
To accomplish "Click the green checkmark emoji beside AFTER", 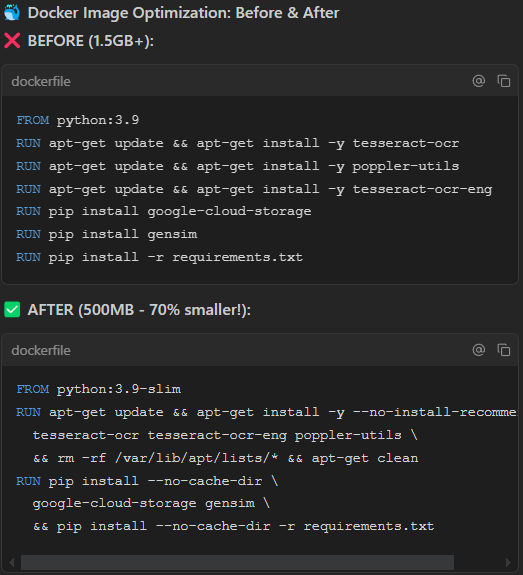I will (12, 310).
